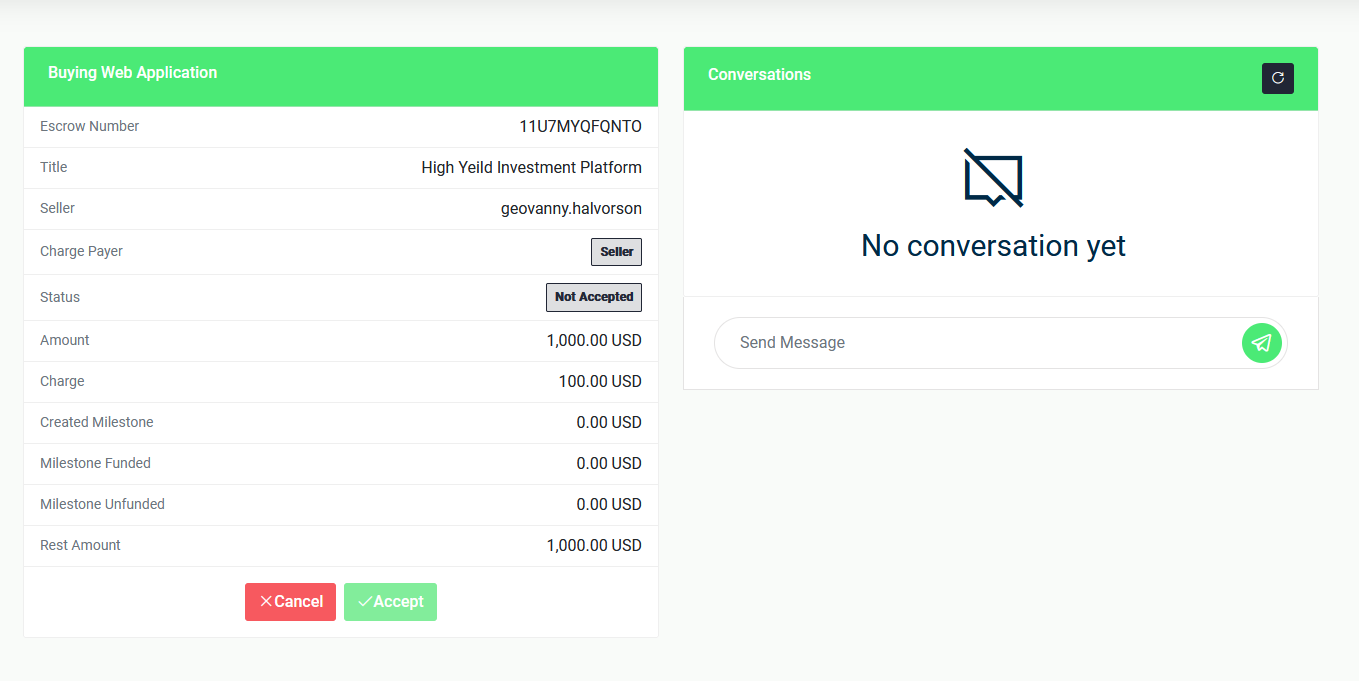Click the No conversation yet message
The width and height of the screenshot is (1359, 681).
point(993,246)
